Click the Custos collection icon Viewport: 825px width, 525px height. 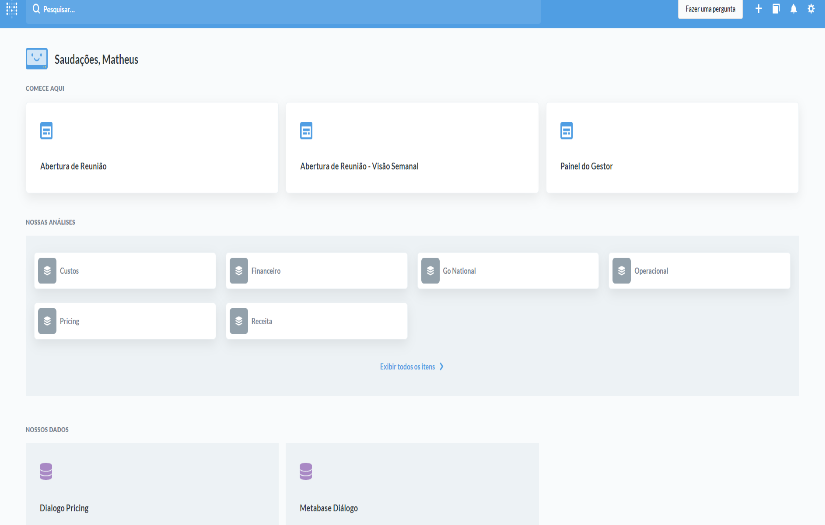tap(47, 271)
